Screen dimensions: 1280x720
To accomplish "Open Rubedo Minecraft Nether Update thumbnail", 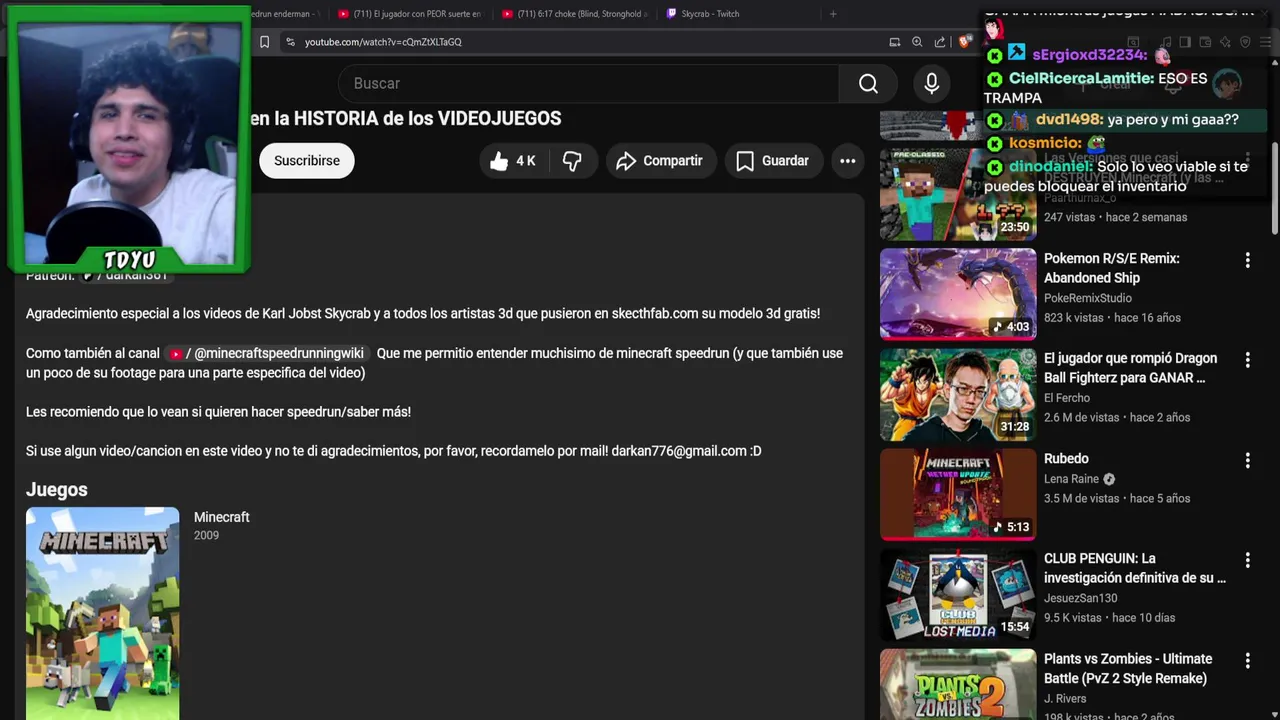I will [x=958, y=494].
